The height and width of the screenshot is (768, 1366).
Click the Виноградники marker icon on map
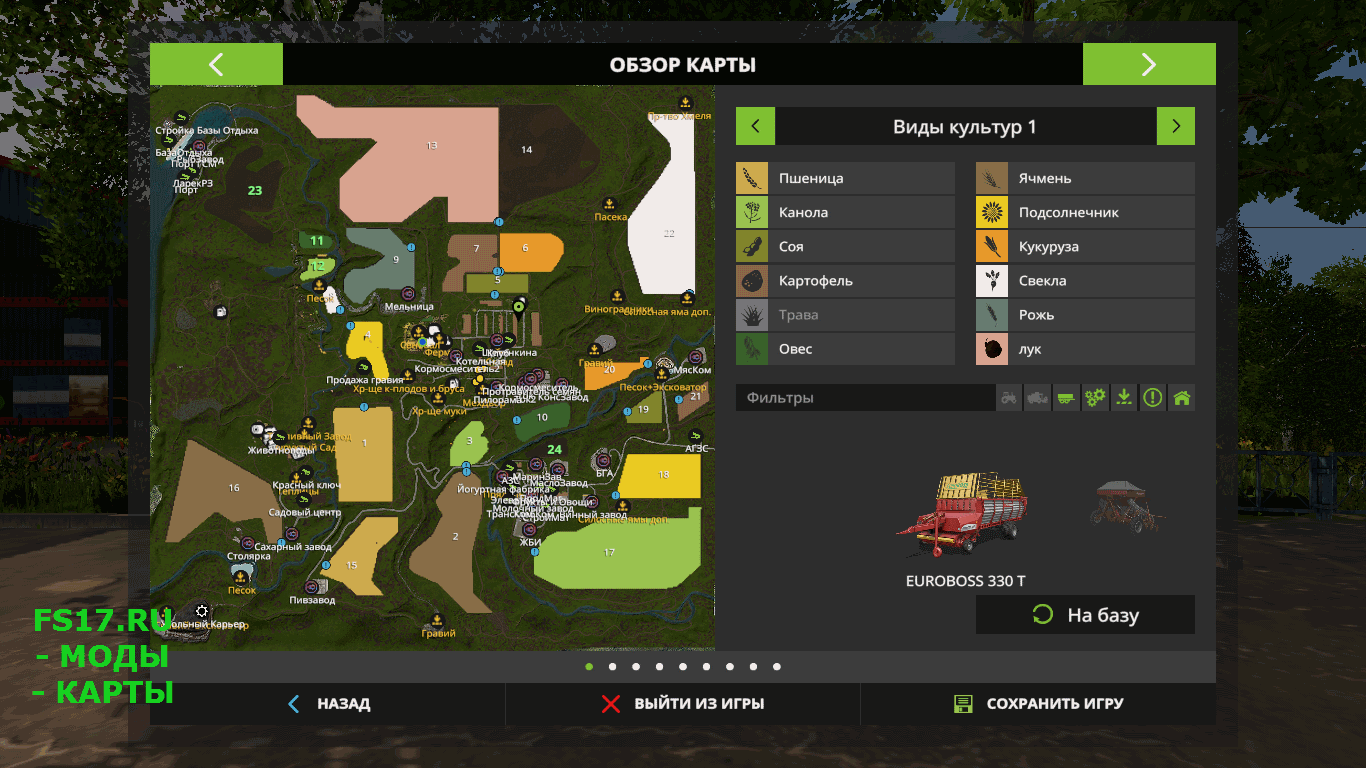pyautogui.click(x=618, y=296)
